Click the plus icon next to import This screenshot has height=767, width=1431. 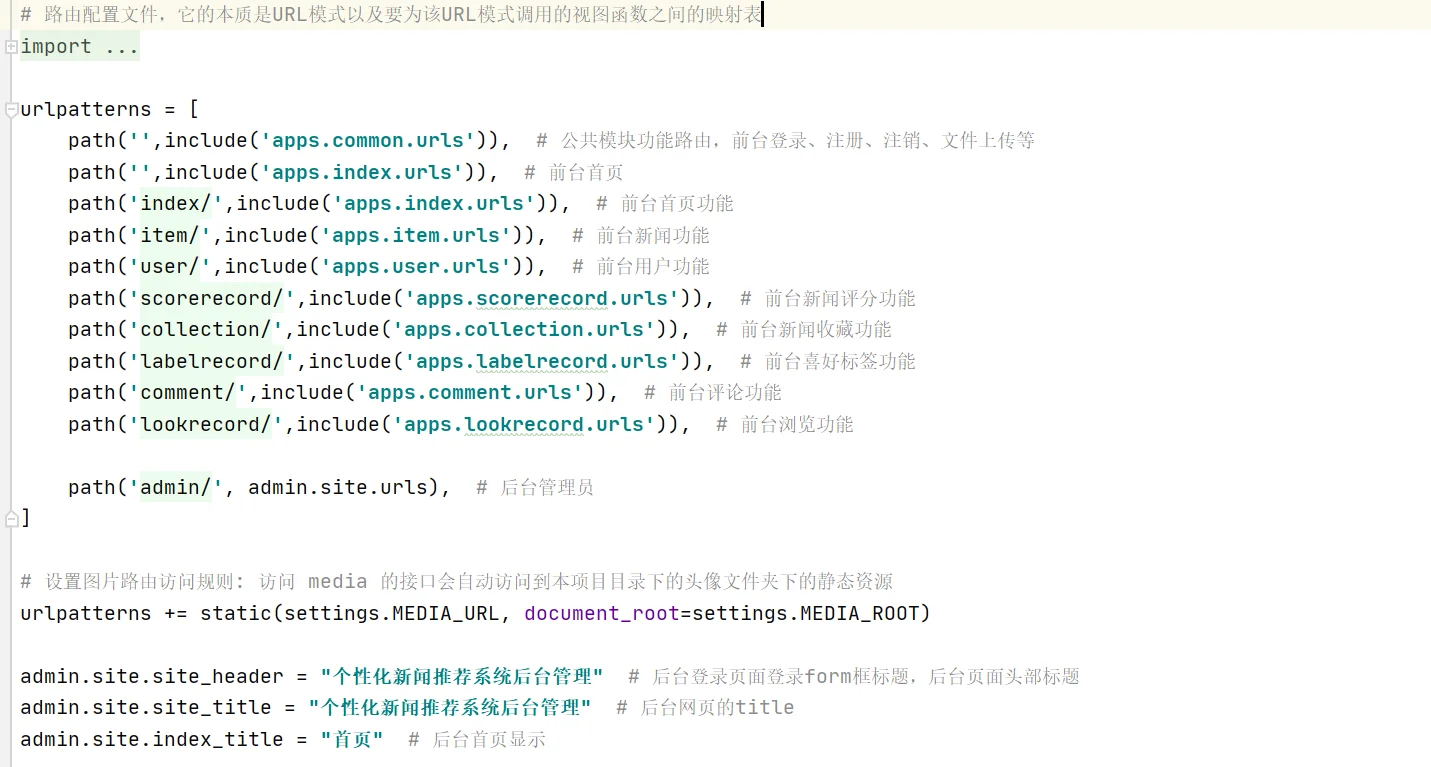pos(9,46)
